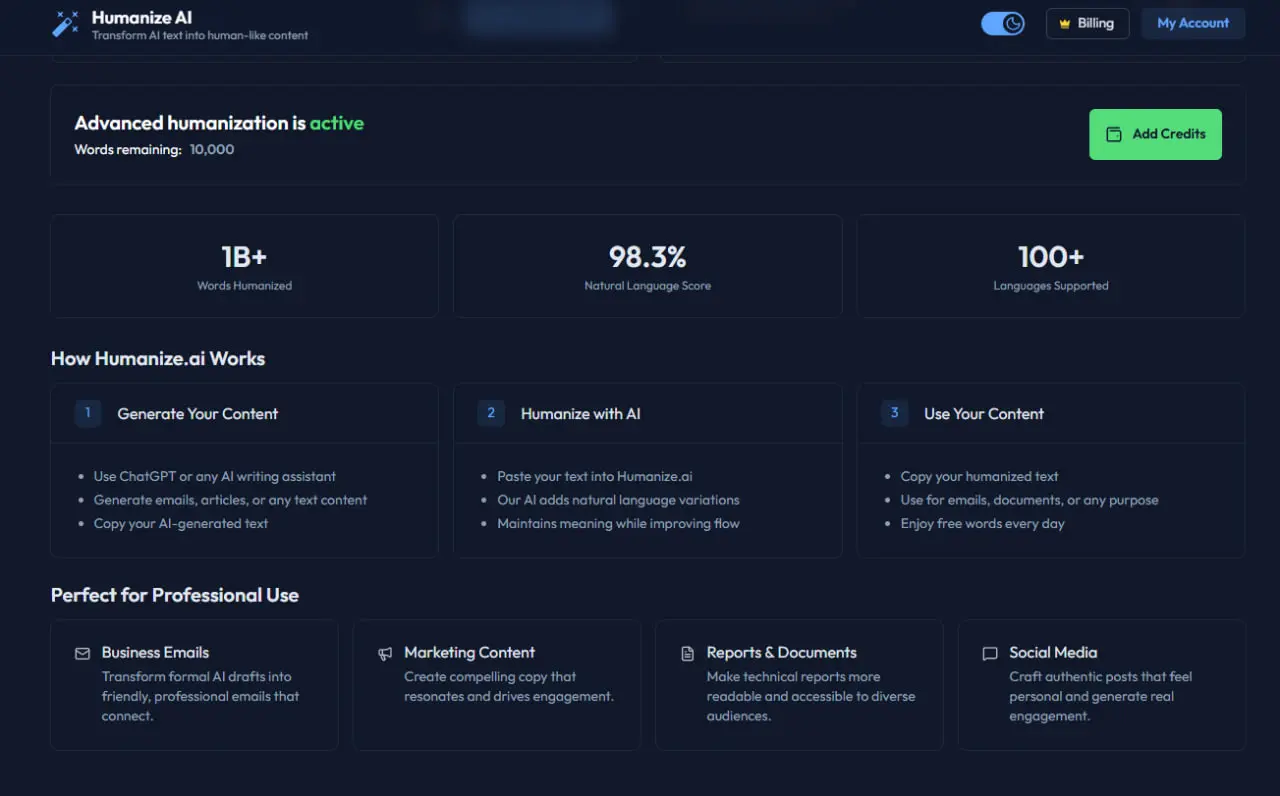Click the 10,000 words remaining value
Viewport: 1280px width, 796px height.
click(212, 149)
